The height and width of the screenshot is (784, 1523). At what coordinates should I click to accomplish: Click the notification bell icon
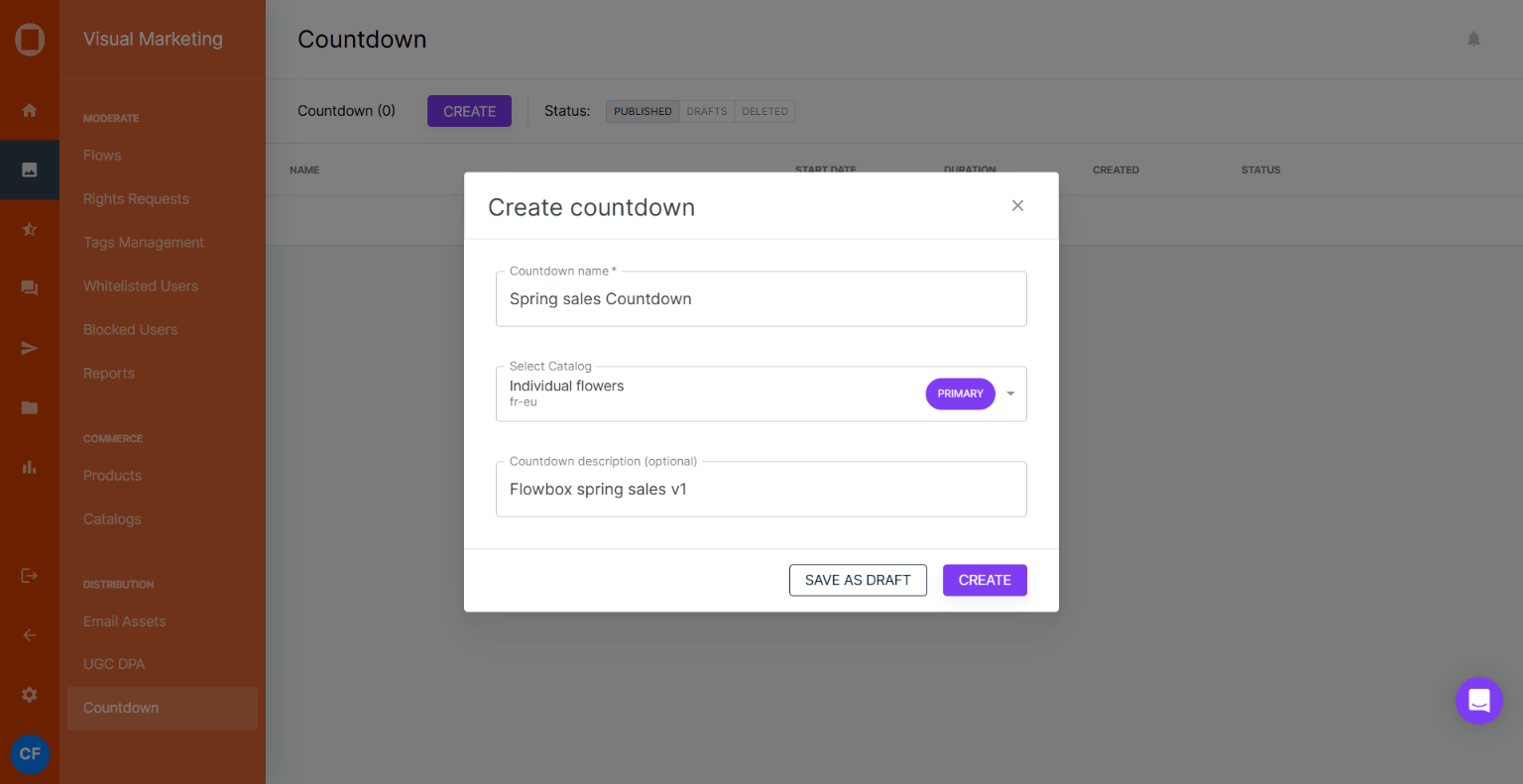1473,40
